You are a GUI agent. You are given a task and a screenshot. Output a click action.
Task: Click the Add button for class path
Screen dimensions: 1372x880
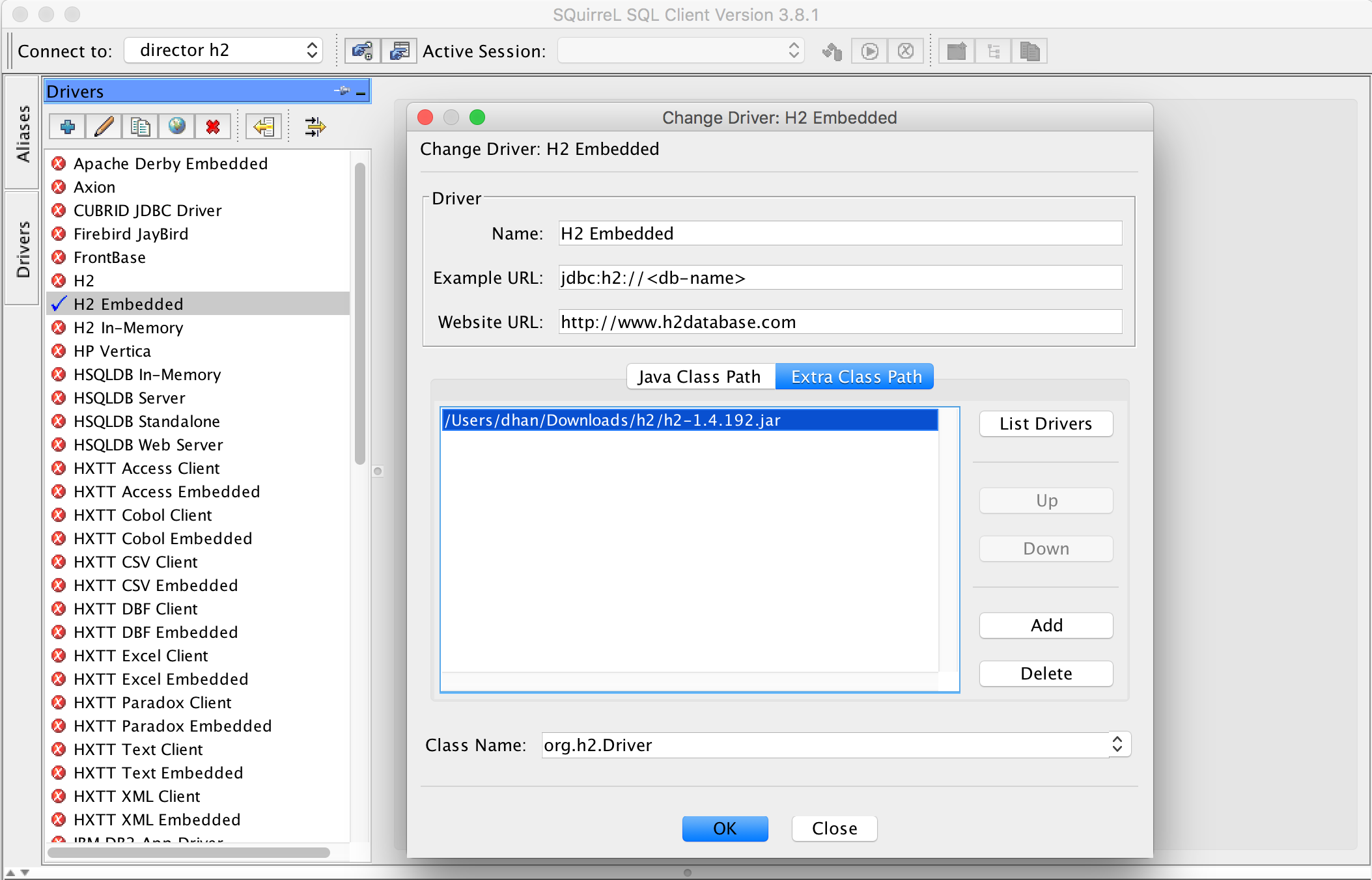tap(1046, 626)
